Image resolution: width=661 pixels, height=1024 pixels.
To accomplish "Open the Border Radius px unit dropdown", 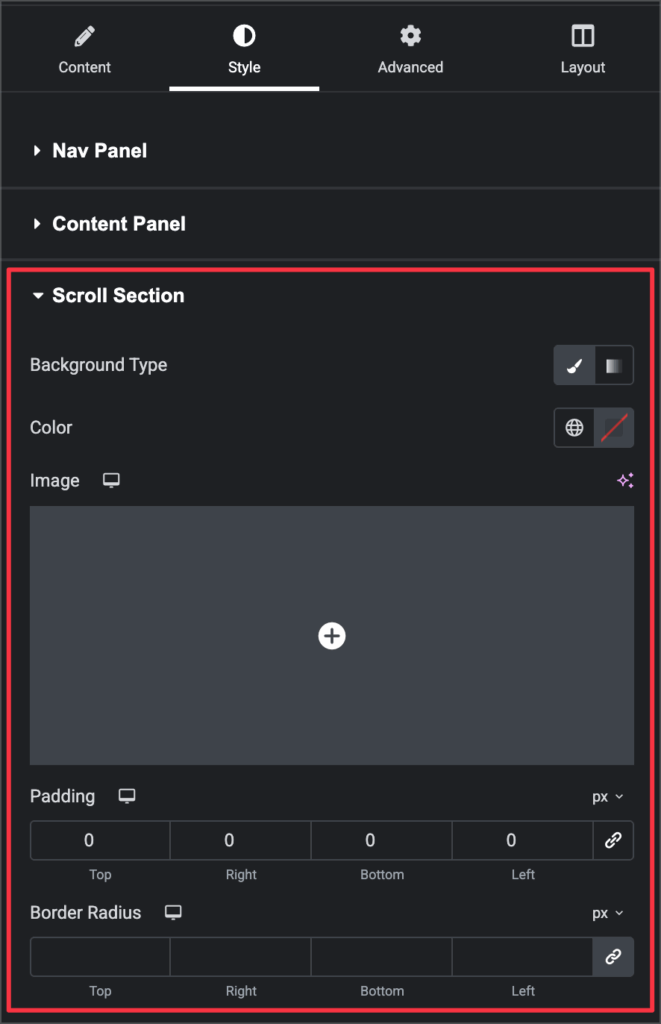I will 607,913.
